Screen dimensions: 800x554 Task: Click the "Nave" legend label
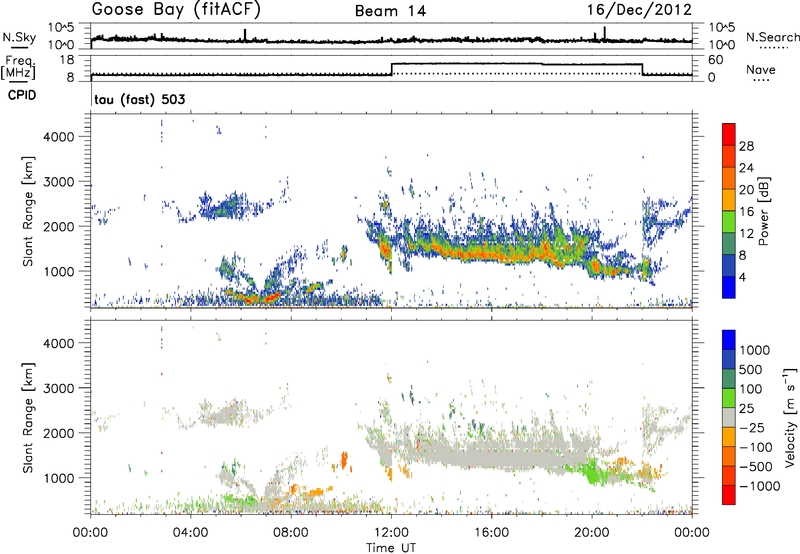tap(761, 69)
